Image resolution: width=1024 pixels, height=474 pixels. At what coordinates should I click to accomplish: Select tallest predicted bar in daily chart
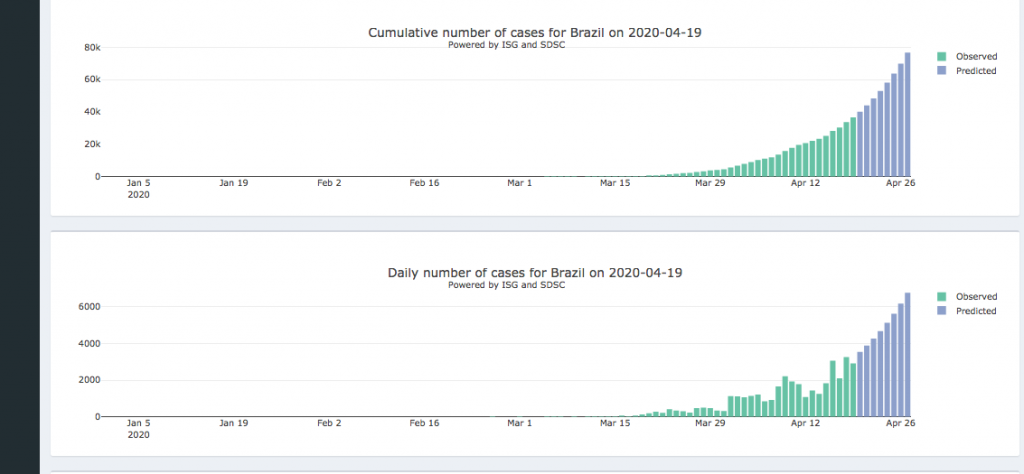pyautogui.click(x=907, y=354)
